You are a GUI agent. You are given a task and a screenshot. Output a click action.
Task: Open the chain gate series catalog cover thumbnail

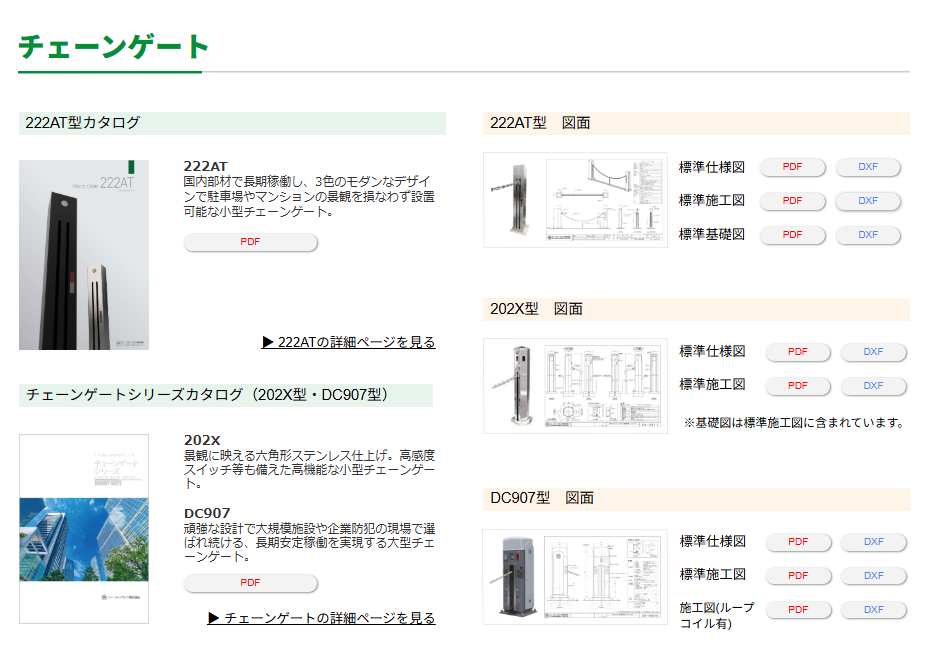pyautogui.click(x=84, y=529)
